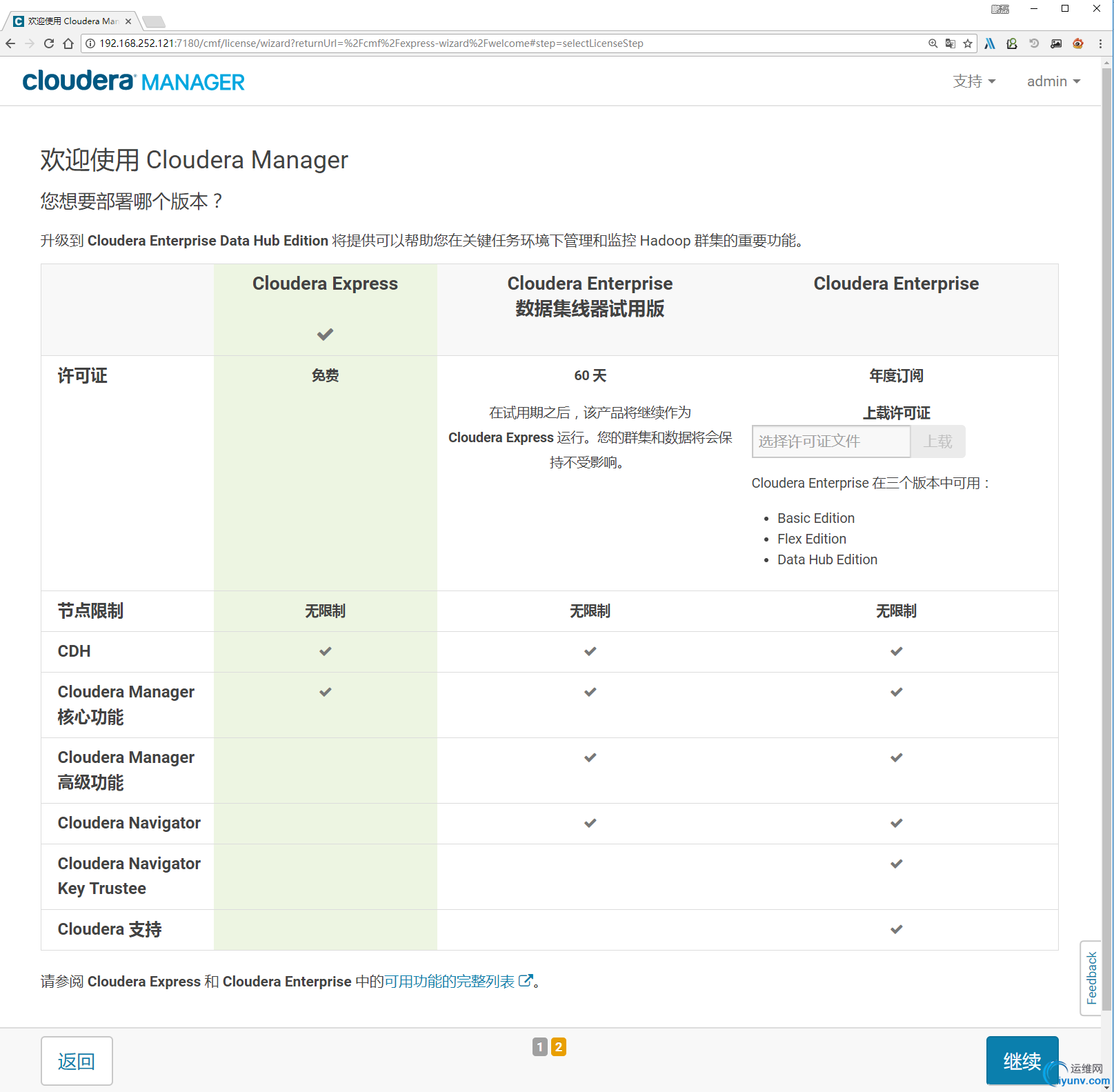1114x1092 pixels.
Task: Click the 选择许可证文件 input field
Action: 831,441
